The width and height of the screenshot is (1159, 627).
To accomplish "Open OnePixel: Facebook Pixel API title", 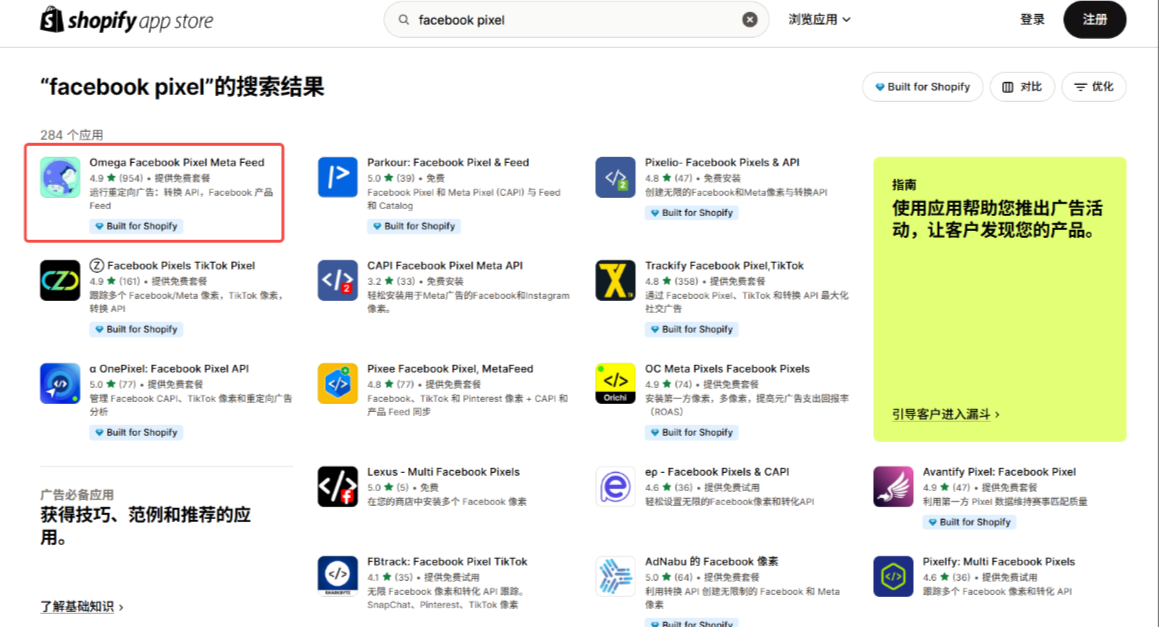I will [169, 368].
